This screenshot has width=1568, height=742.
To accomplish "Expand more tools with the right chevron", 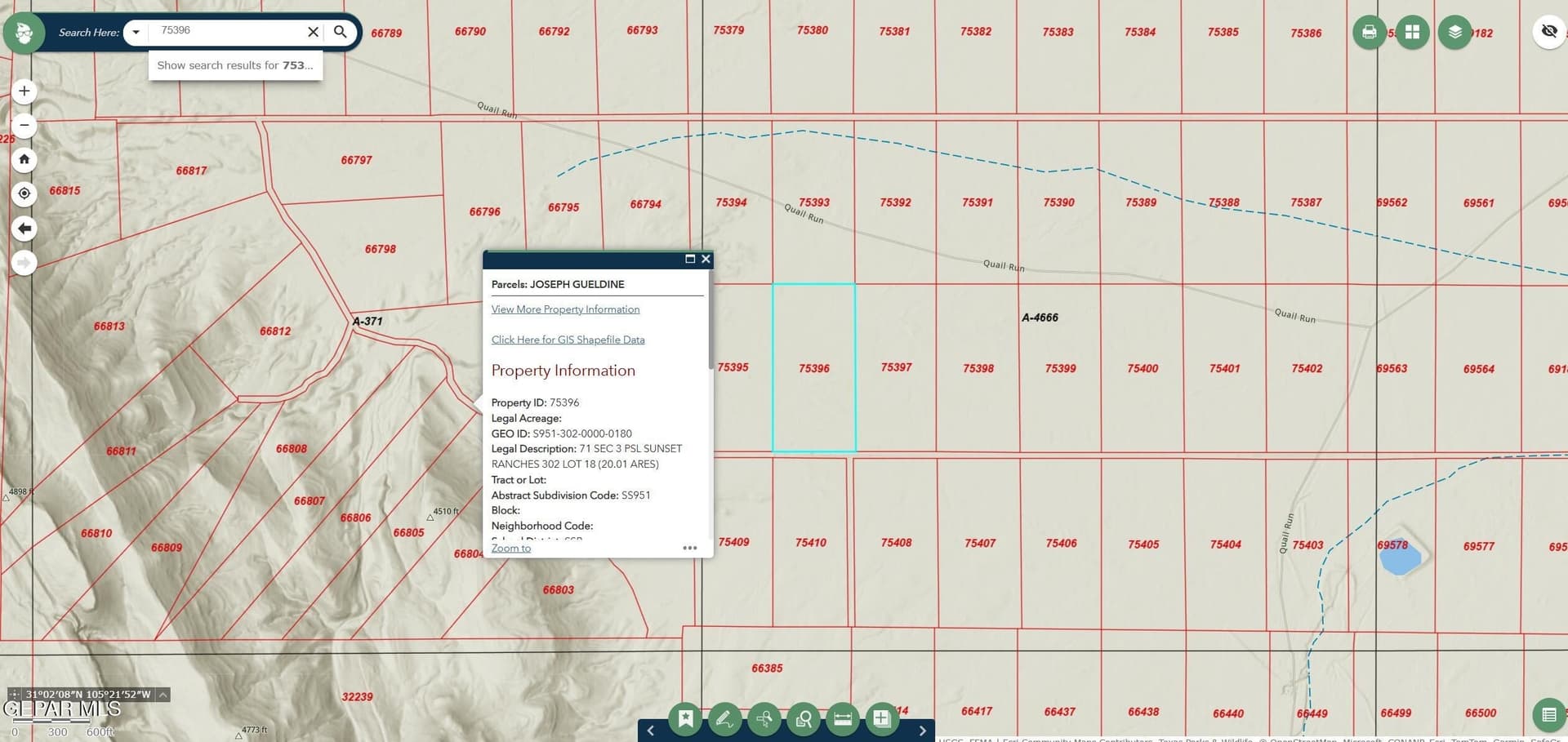I will tap(923, 730).
